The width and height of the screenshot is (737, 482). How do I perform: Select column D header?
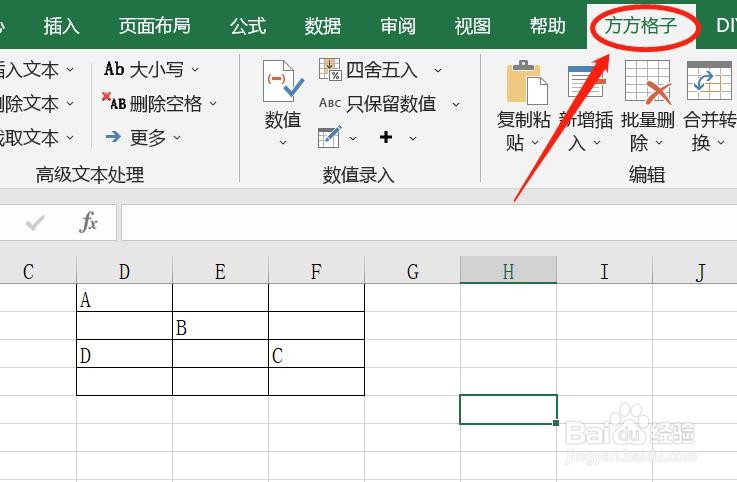click(125, 271)
